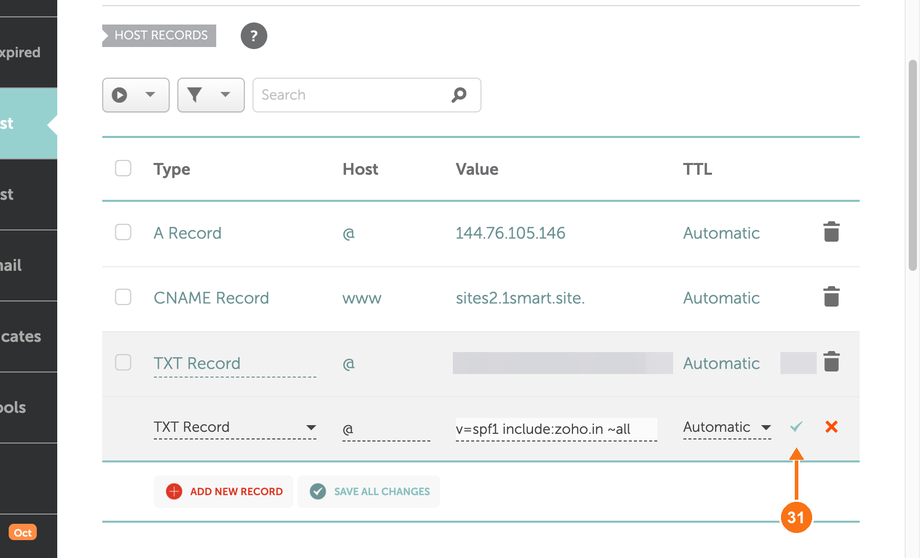This screenshot has height=558, width=920.
Task: Click the magnifier search icon
Action: click(459, 94)
